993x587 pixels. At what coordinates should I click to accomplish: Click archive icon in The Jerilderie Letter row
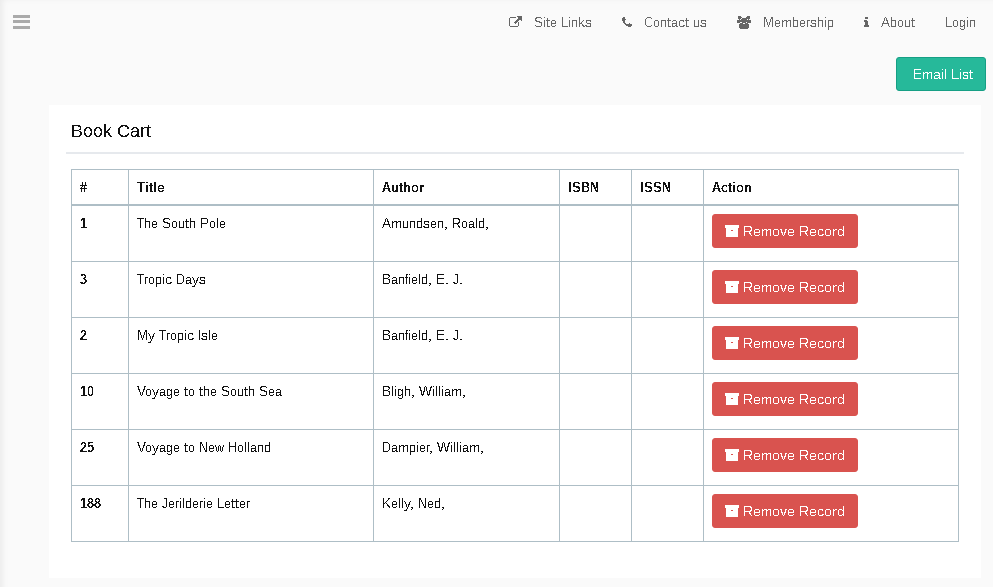732,511
